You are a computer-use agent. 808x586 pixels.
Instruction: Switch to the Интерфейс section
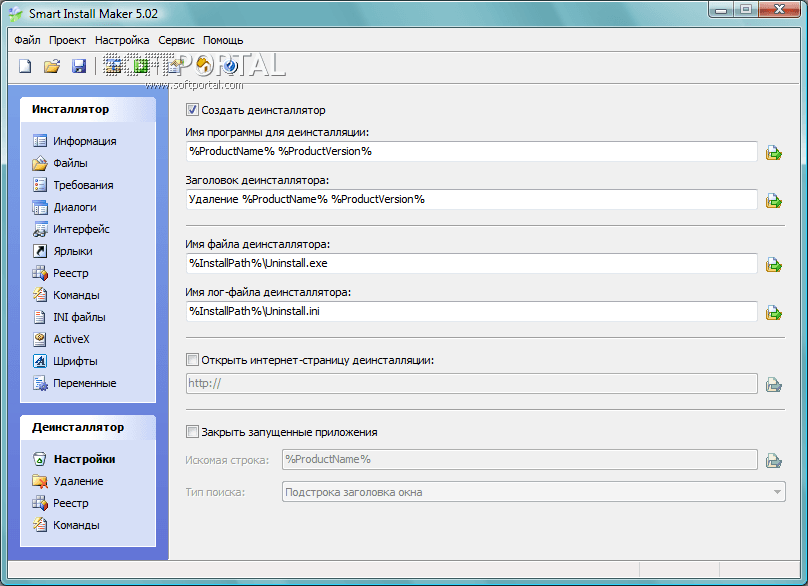72,229
